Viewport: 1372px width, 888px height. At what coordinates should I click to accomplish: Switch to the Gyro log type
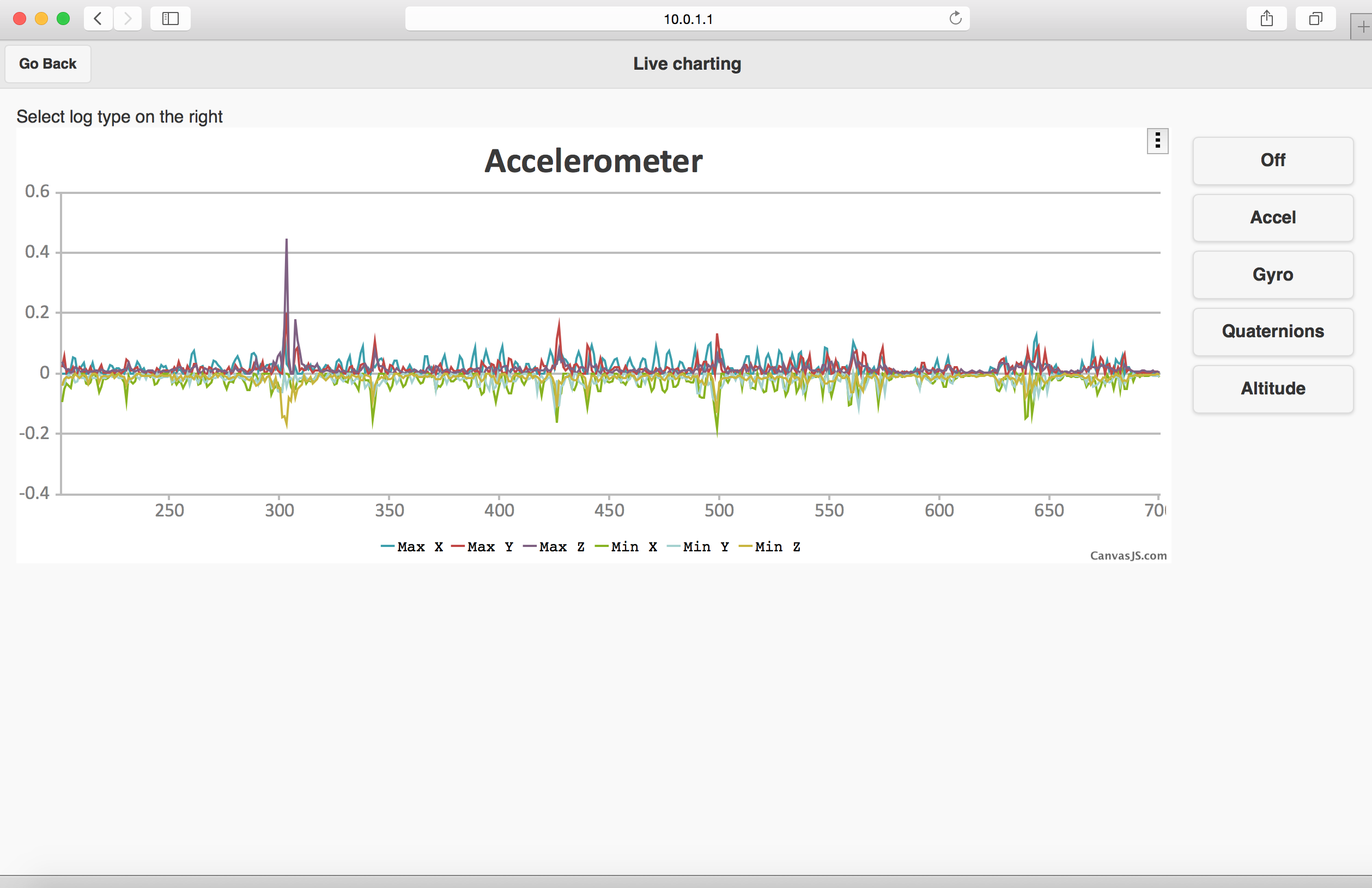[x=1272, y=274]
